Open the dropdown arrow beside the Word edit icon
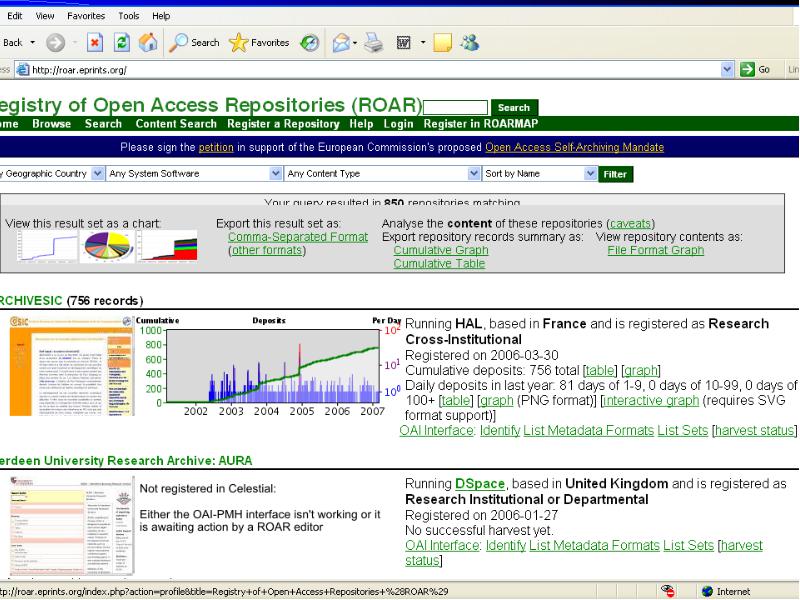The width and height of the screenshot is (800, 600). click(422, 43)
